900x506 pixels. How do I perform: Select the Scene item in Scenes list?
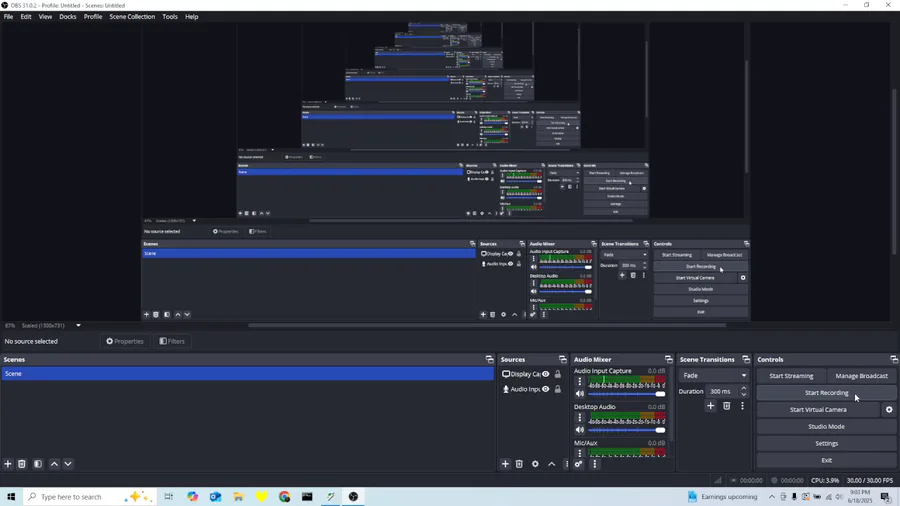pyautogui.click(x=247, y=373)
